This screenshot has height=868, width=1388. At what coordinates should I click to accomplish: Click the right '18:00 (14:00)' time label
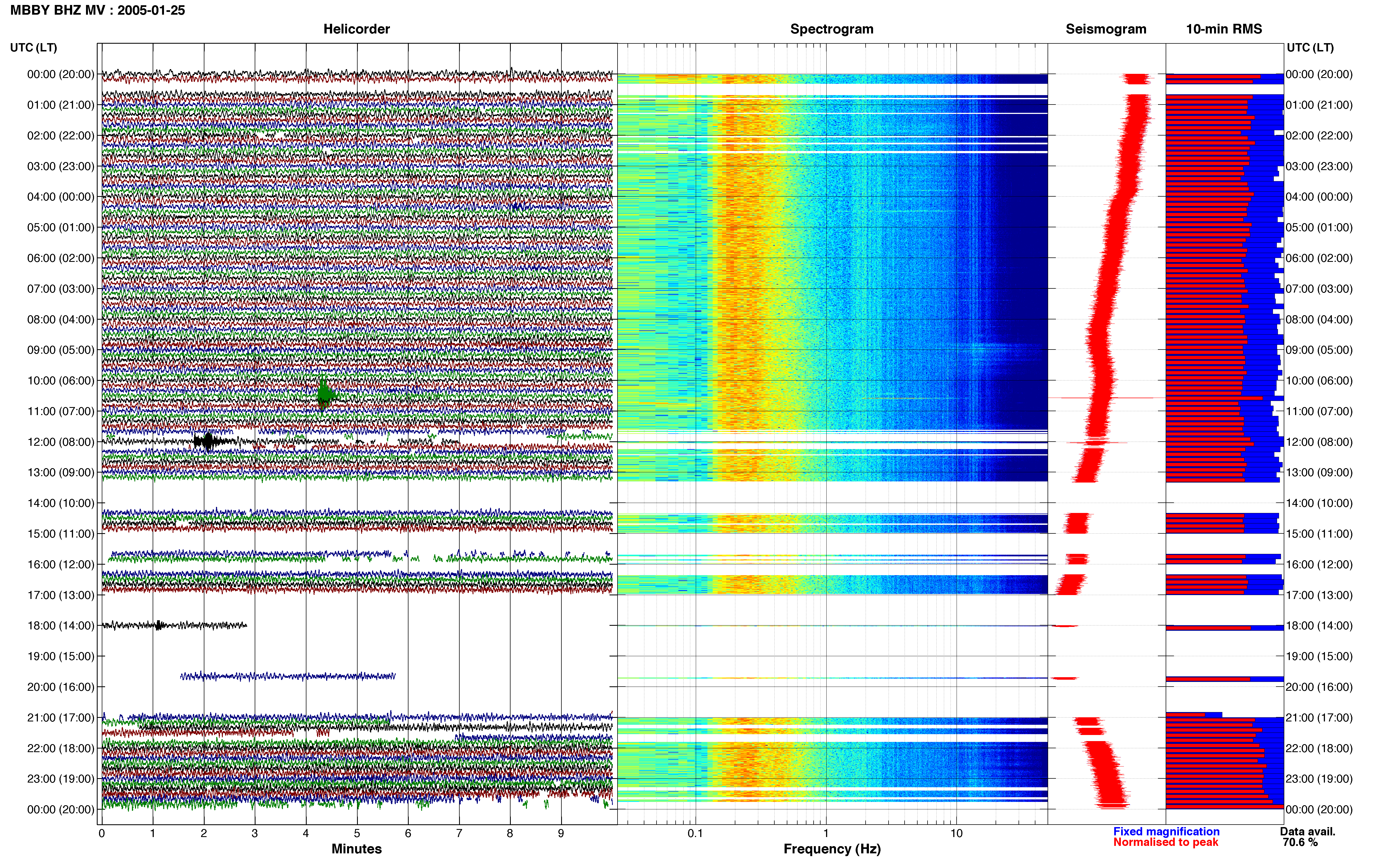pyautogui.click(x=1319, y=626)
